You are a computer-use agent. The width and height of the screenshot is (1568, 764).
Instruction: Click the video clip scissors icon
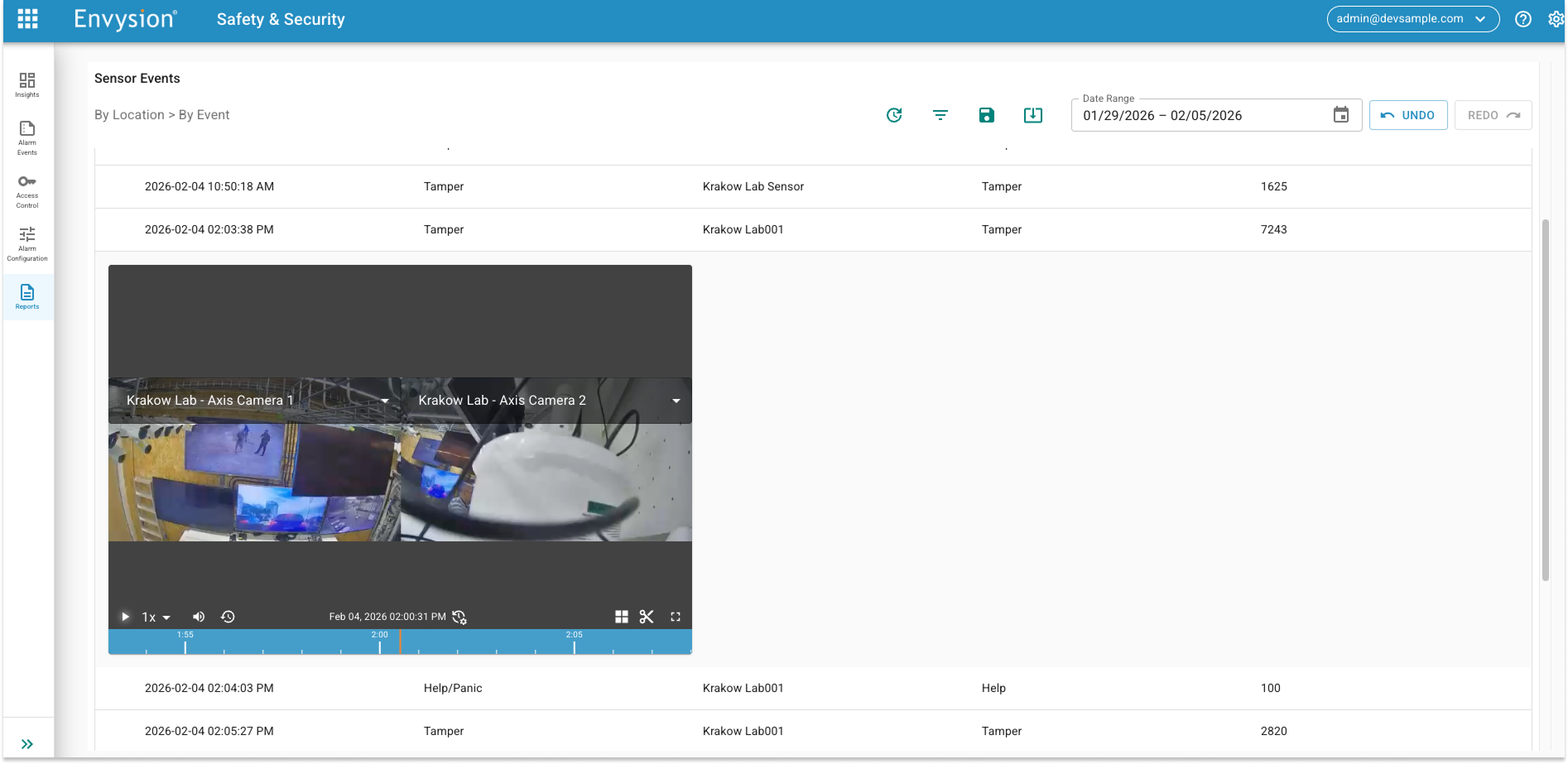647,617
